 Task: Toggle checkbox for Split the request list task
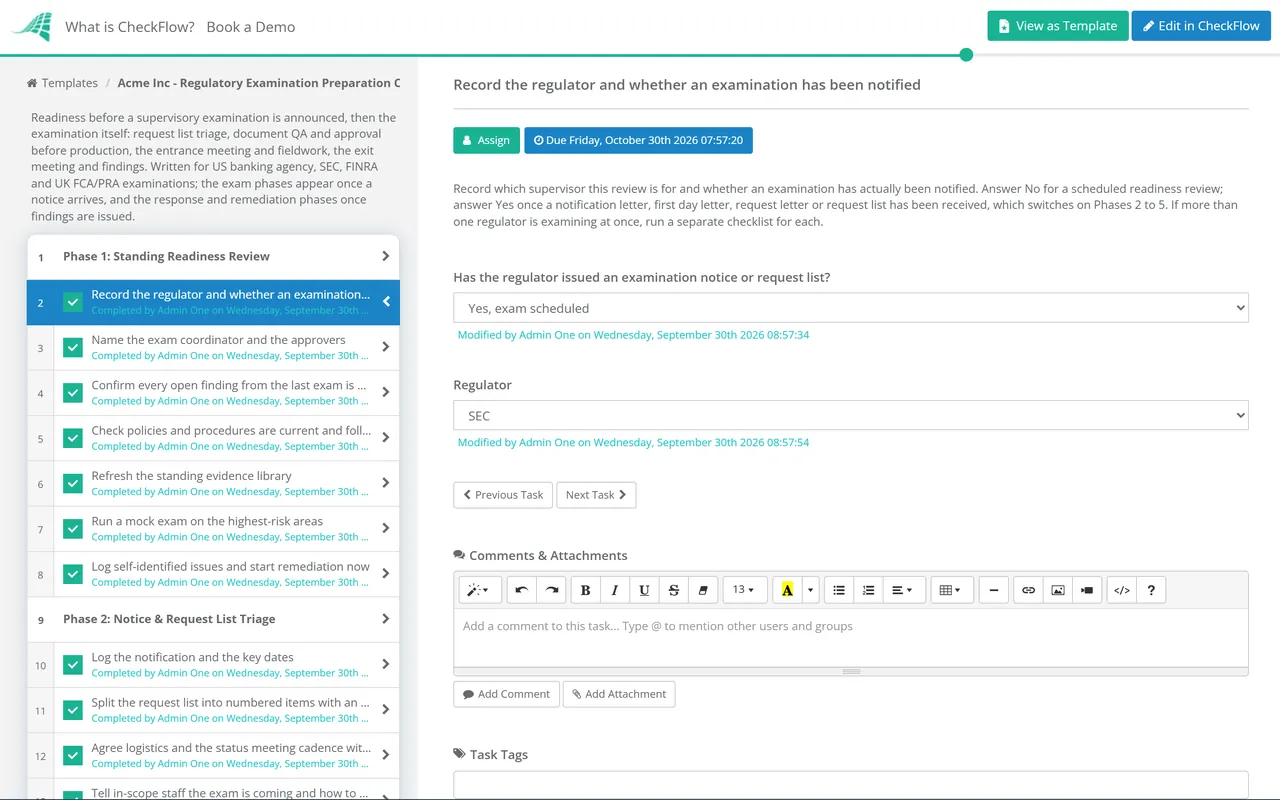point(73,710)
